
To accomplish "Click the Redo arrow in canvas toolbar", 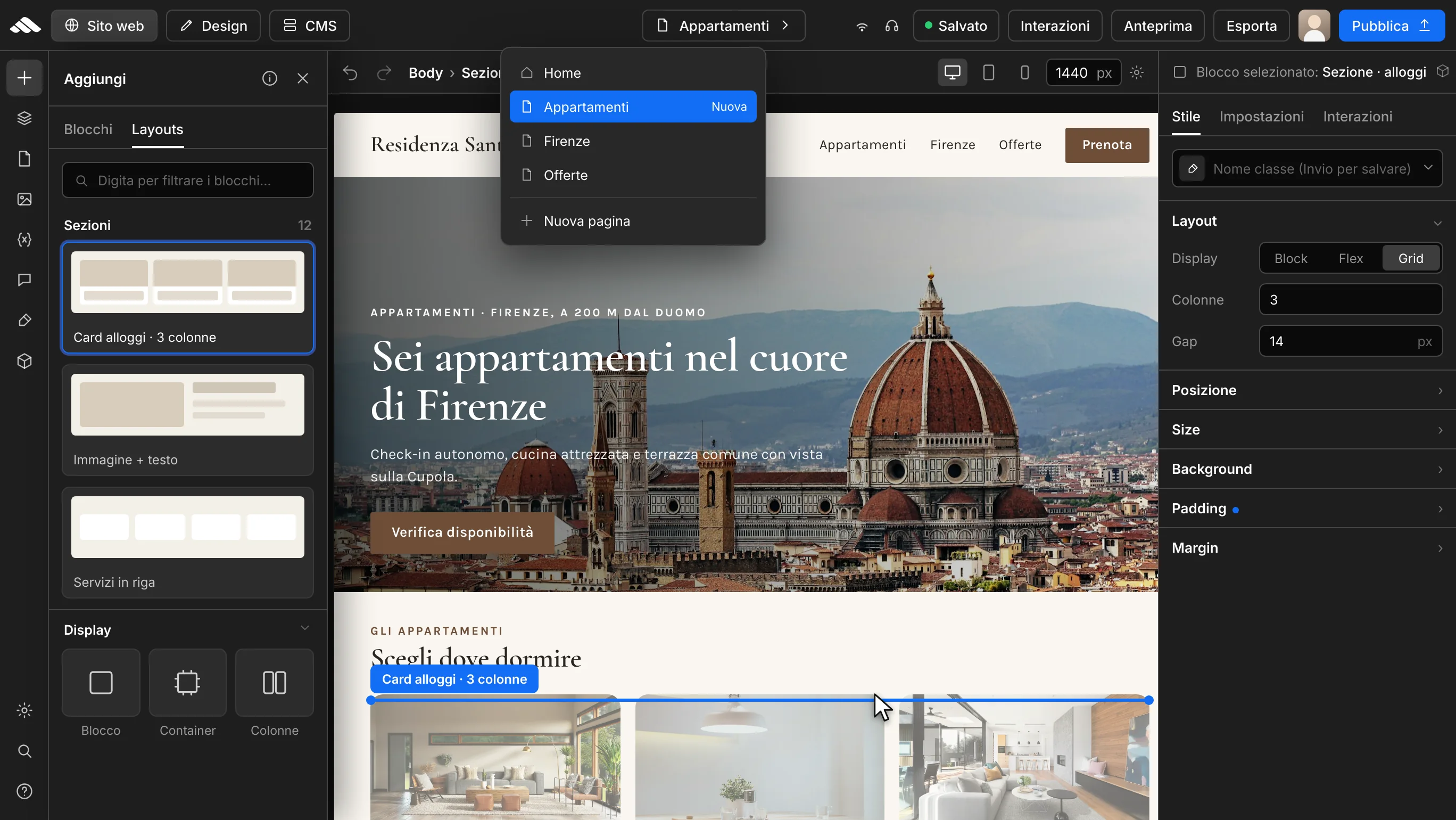I will 384,73.
